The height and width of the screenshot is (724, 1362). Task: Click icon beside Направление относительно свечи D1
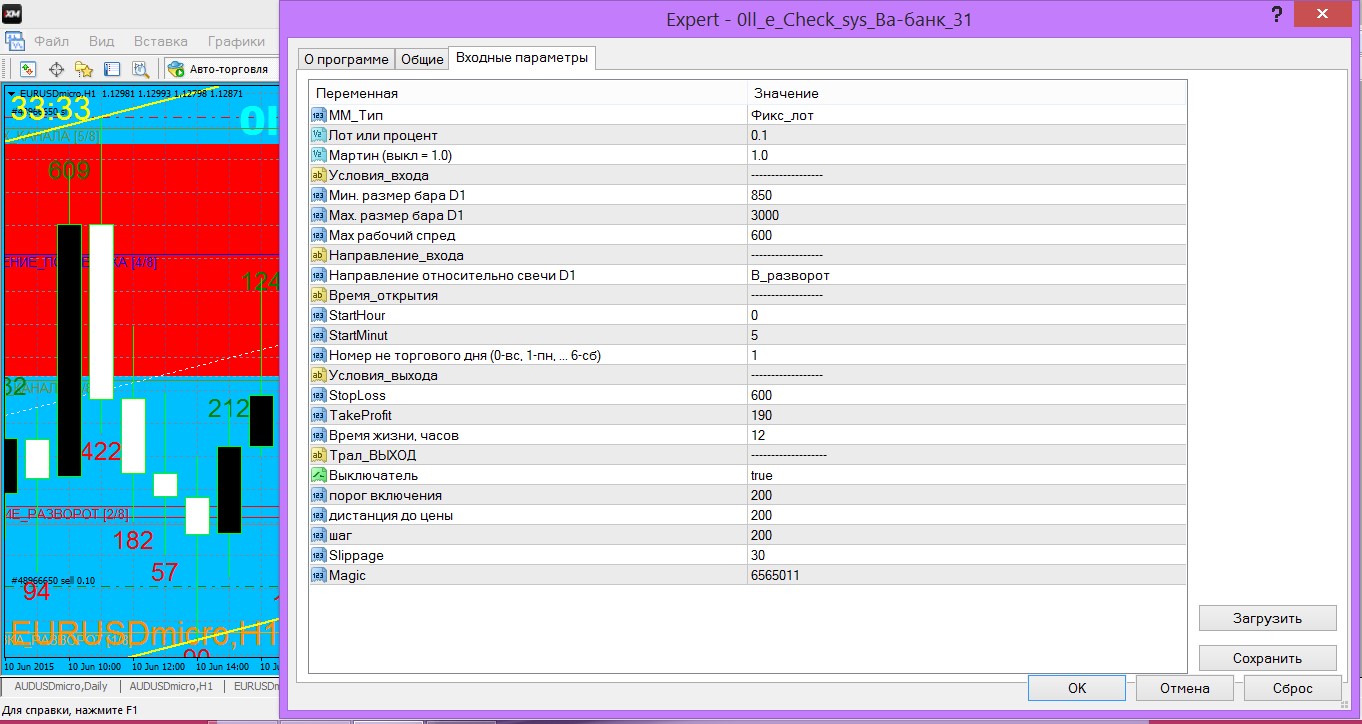[x=318, y=275]
